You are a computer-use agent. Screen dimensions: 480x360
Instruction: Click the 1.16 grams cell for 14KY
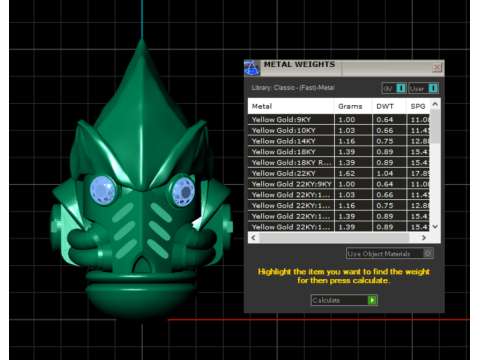tap(353, 141)
